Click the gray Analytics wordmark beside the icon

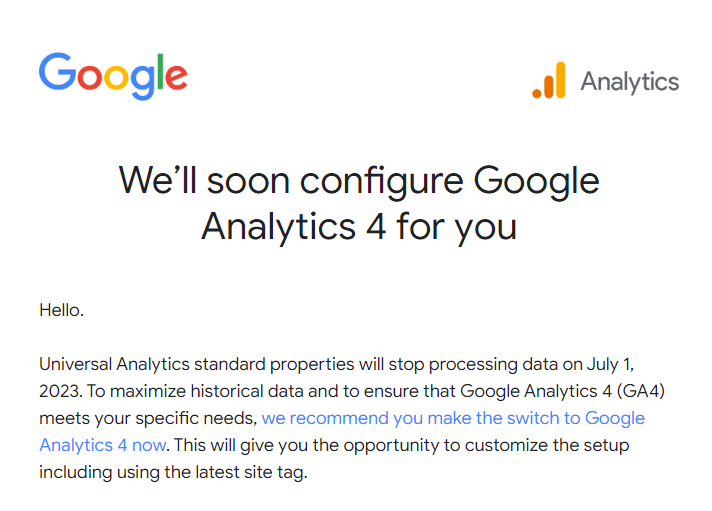coord(629,82)
